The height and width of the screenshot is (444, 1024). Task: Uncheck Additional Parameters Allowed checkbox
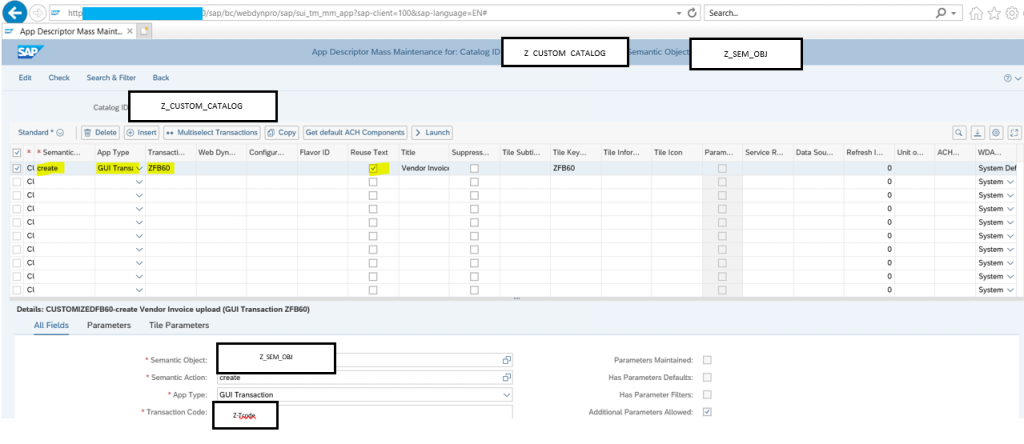707,412
